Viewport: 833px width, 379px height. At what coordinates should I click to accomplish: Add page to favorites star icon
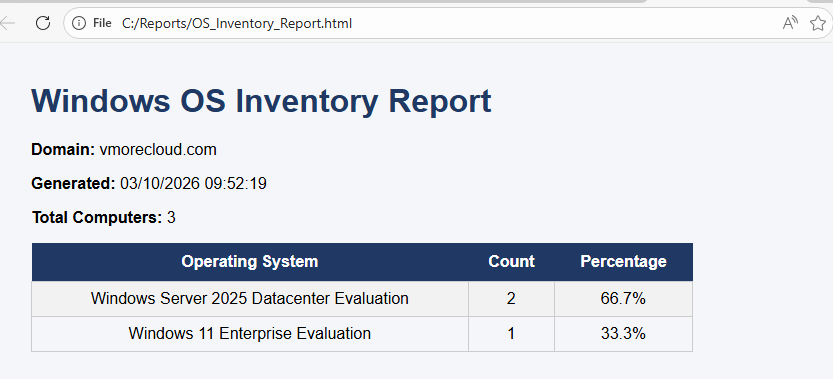pyautogui.click(x=818, y=23)
